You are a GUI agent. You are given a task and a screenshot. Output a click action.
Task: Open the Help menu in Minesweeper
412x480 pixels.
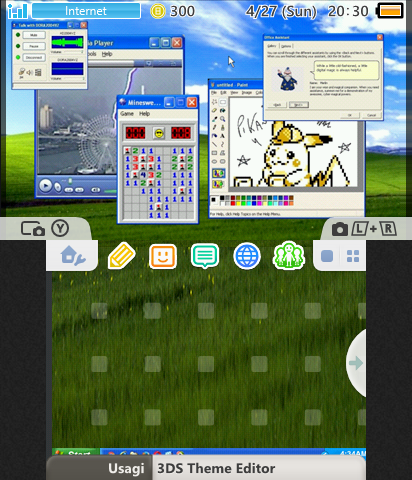click(144, 114)
